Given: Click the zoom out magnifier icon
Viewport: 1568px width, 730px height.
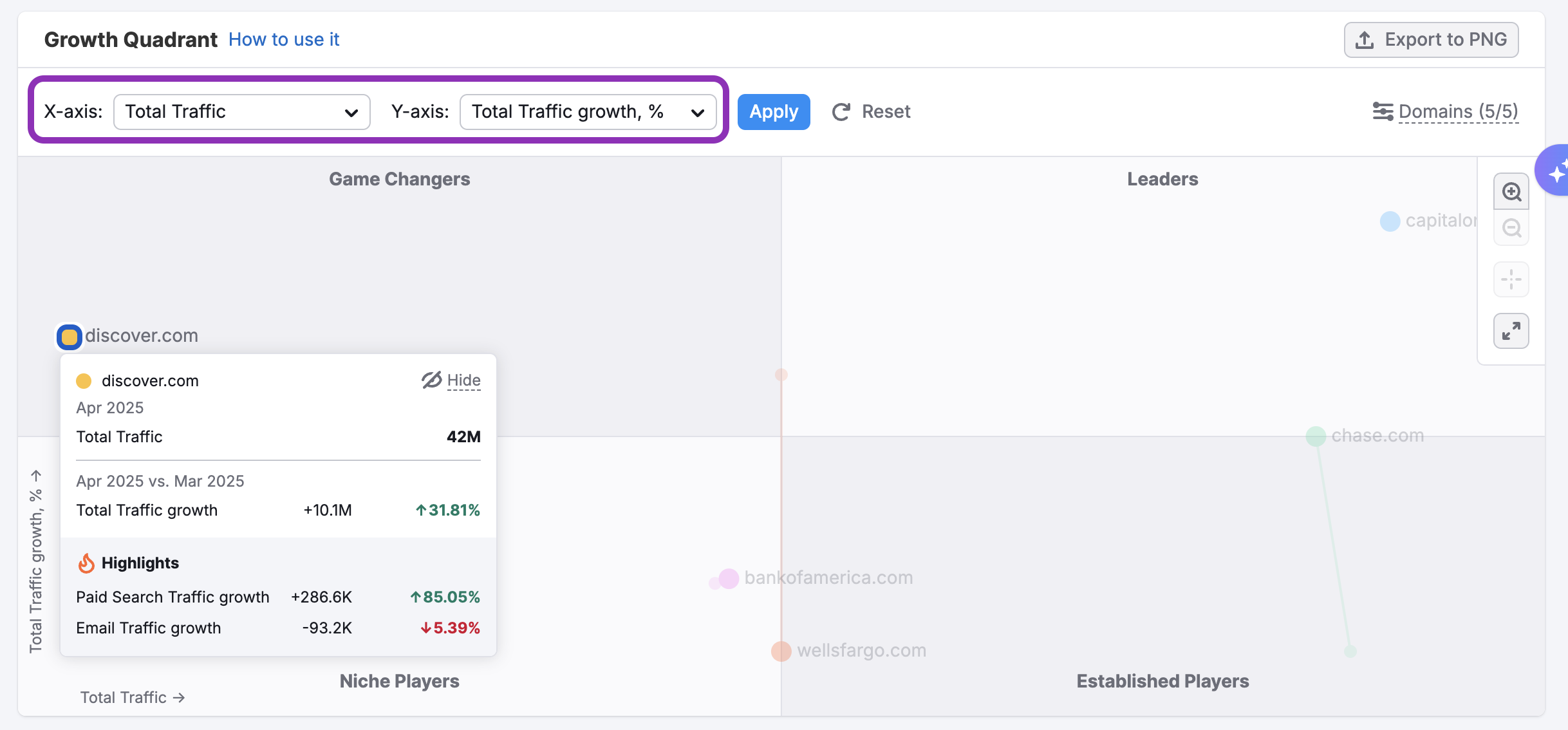Looking at the screenshot, I should (1511, 228).
